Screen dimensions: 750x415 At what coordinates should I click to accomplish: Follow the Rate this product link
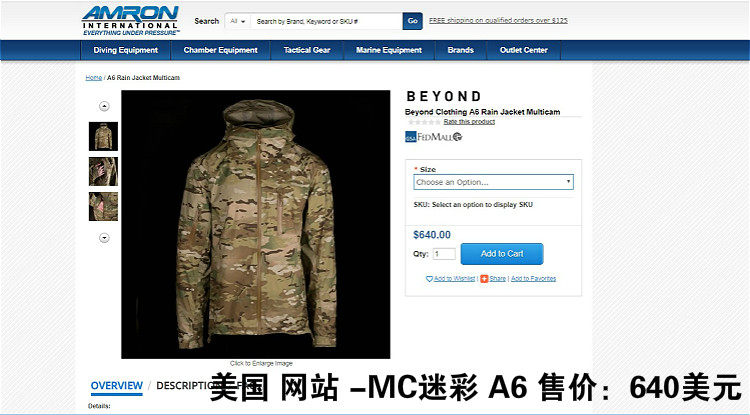469,122
